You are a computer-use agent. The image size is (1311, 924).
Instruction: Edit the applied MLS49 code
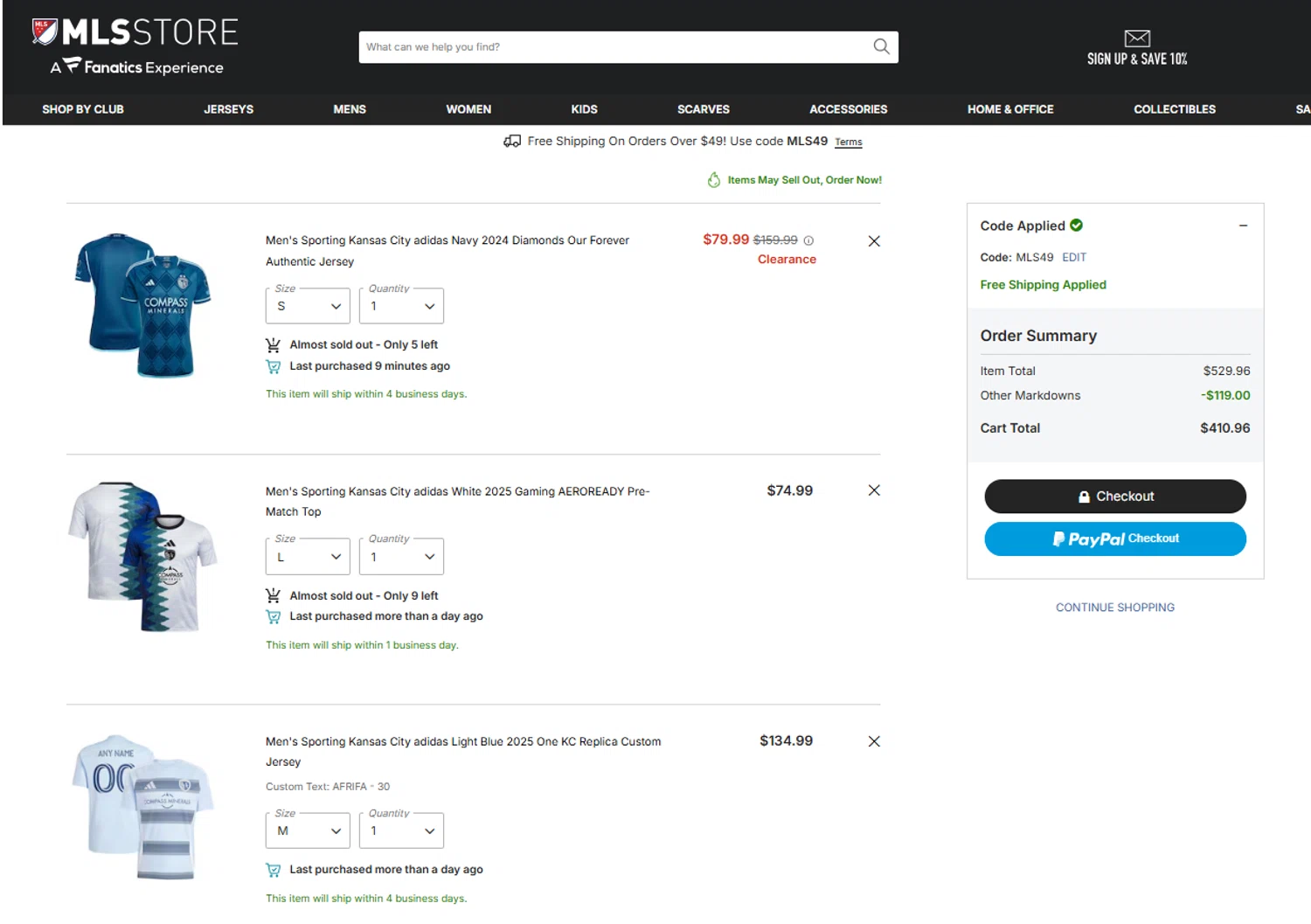[x=1073, y=257]
